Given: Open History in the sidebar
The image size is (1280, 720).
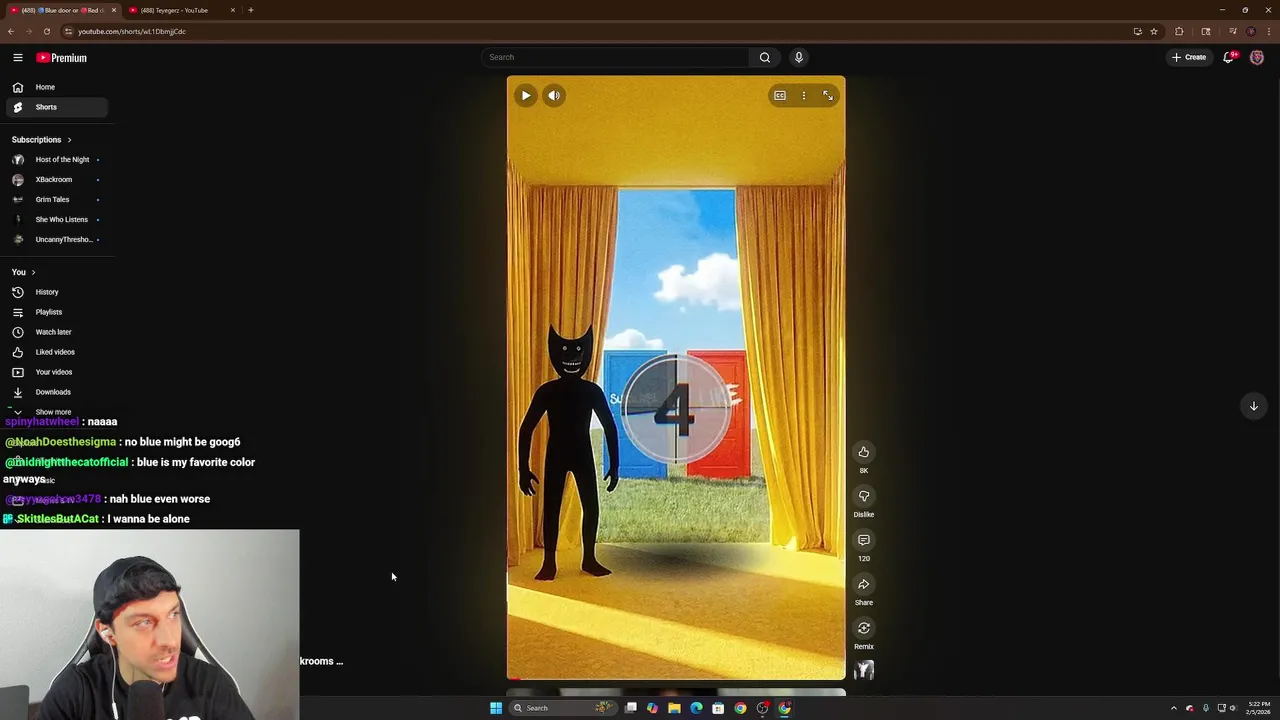Looking at the screenshot, I should point(57,292).
